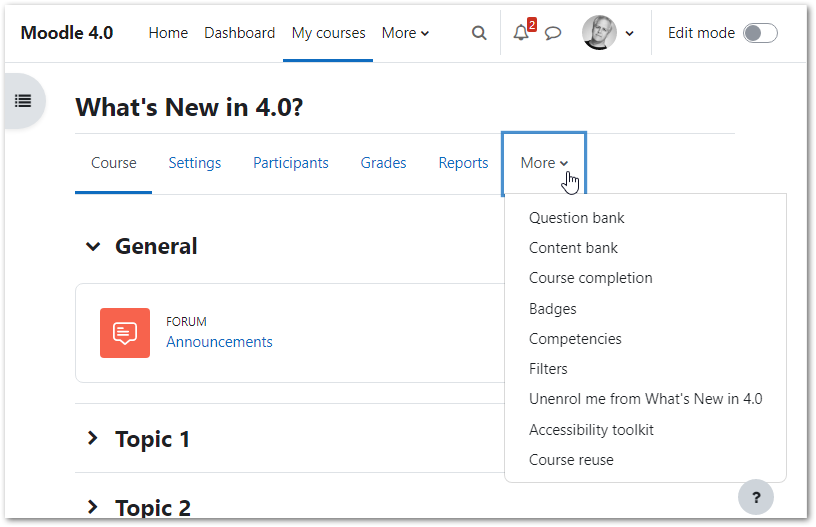Select Question bank from the menu

[577, 218]
